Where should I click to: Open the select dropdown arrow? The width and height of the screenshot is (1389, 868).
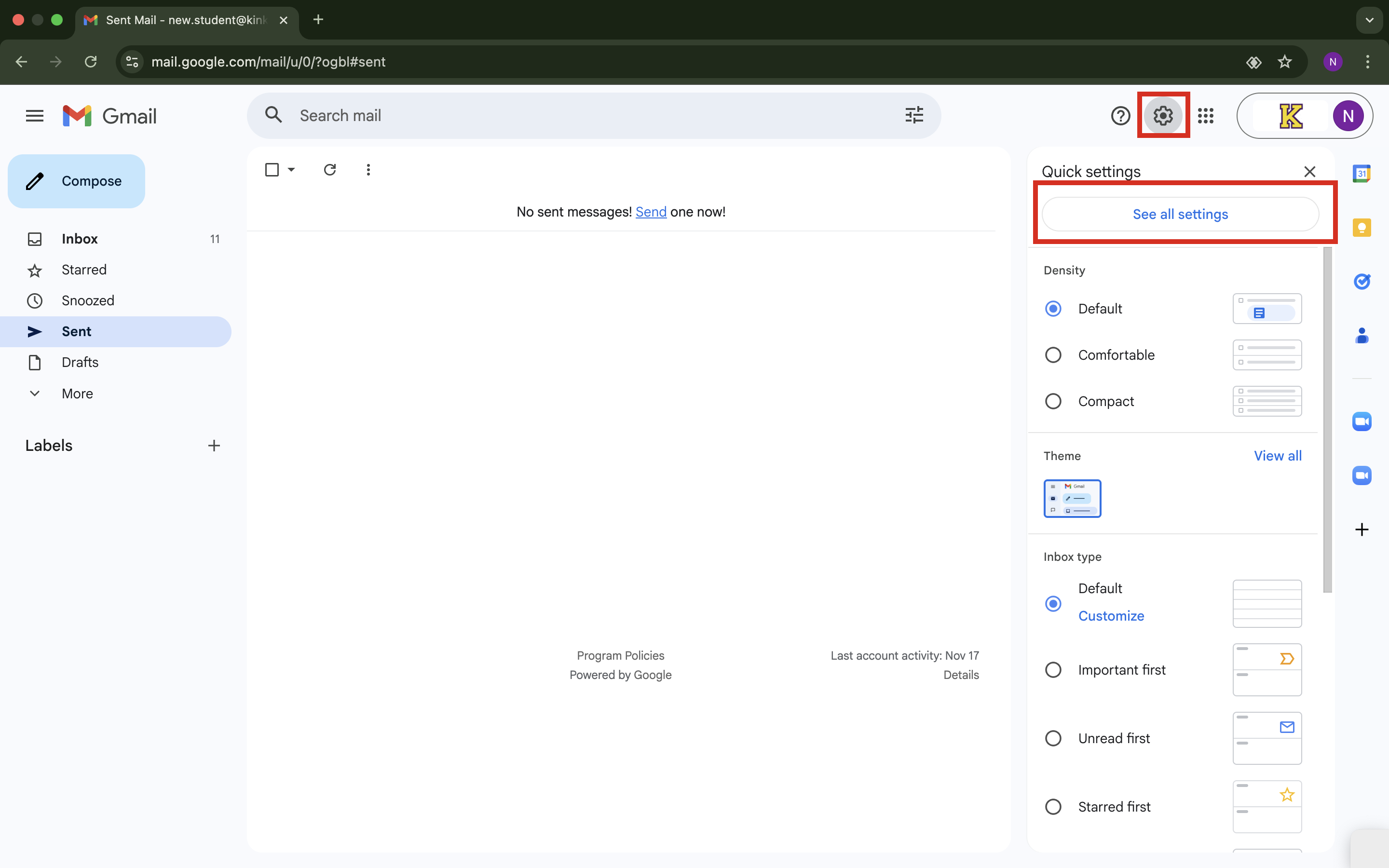(x=292, y=170)
